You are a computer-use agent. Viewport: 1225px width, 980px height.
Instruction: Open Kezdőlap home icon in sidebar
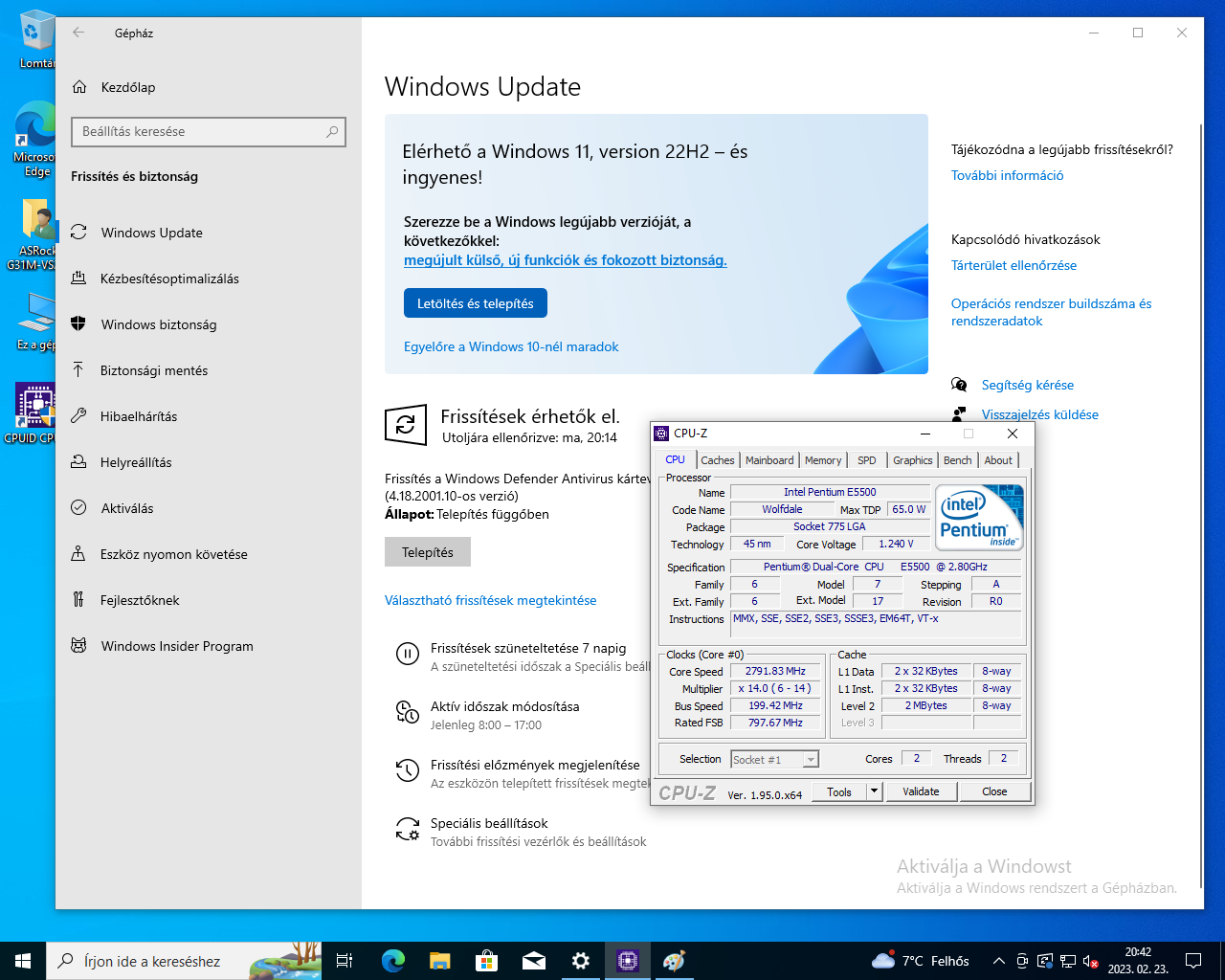[79, 87]
